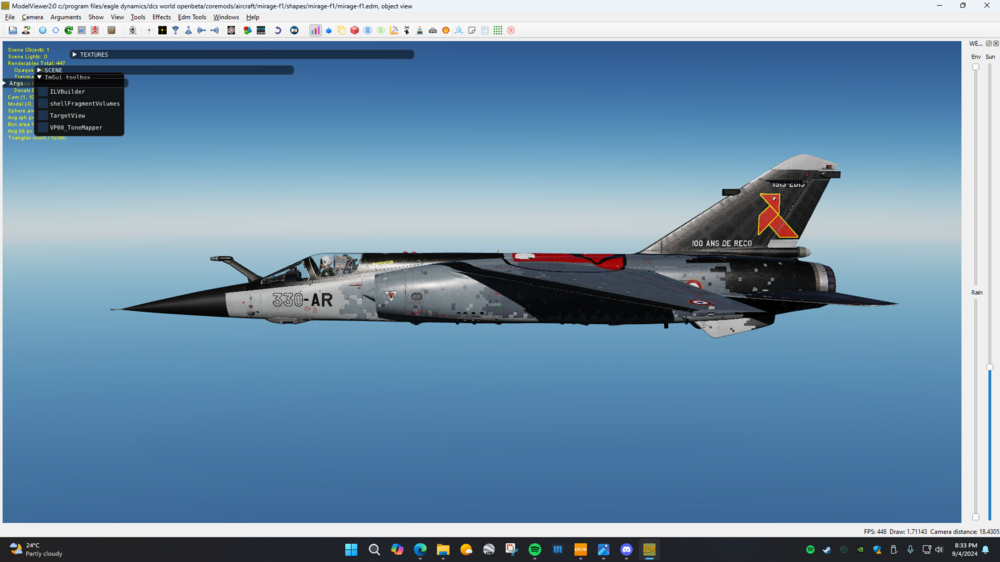1000x562 pixels.
Task: Click the RGB color cubes toolbar icon
Action: [x=247, y=30]
